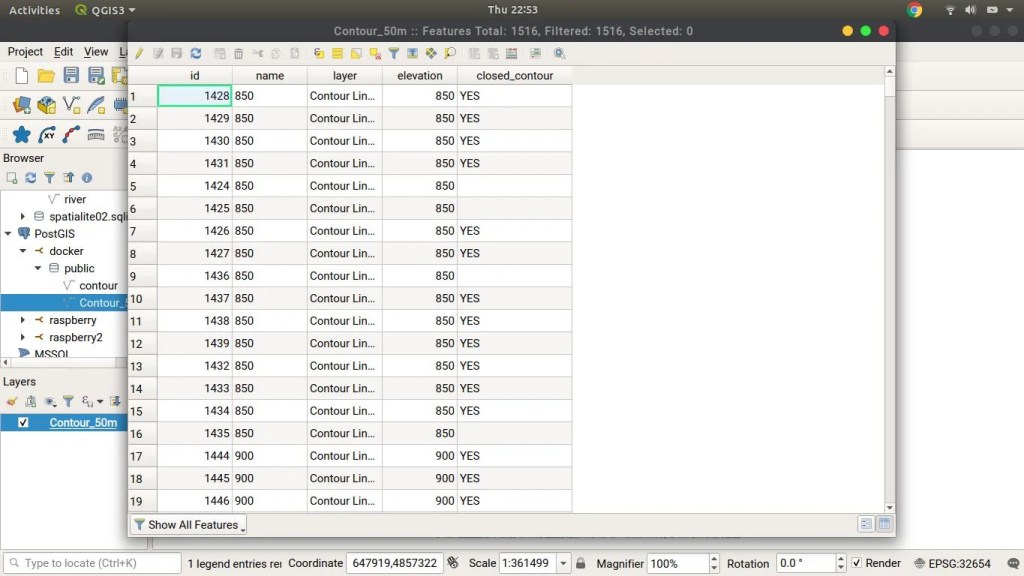1024x576 pixels.
Task: Reload the attribute table data
Action: [x=195, y=53]
